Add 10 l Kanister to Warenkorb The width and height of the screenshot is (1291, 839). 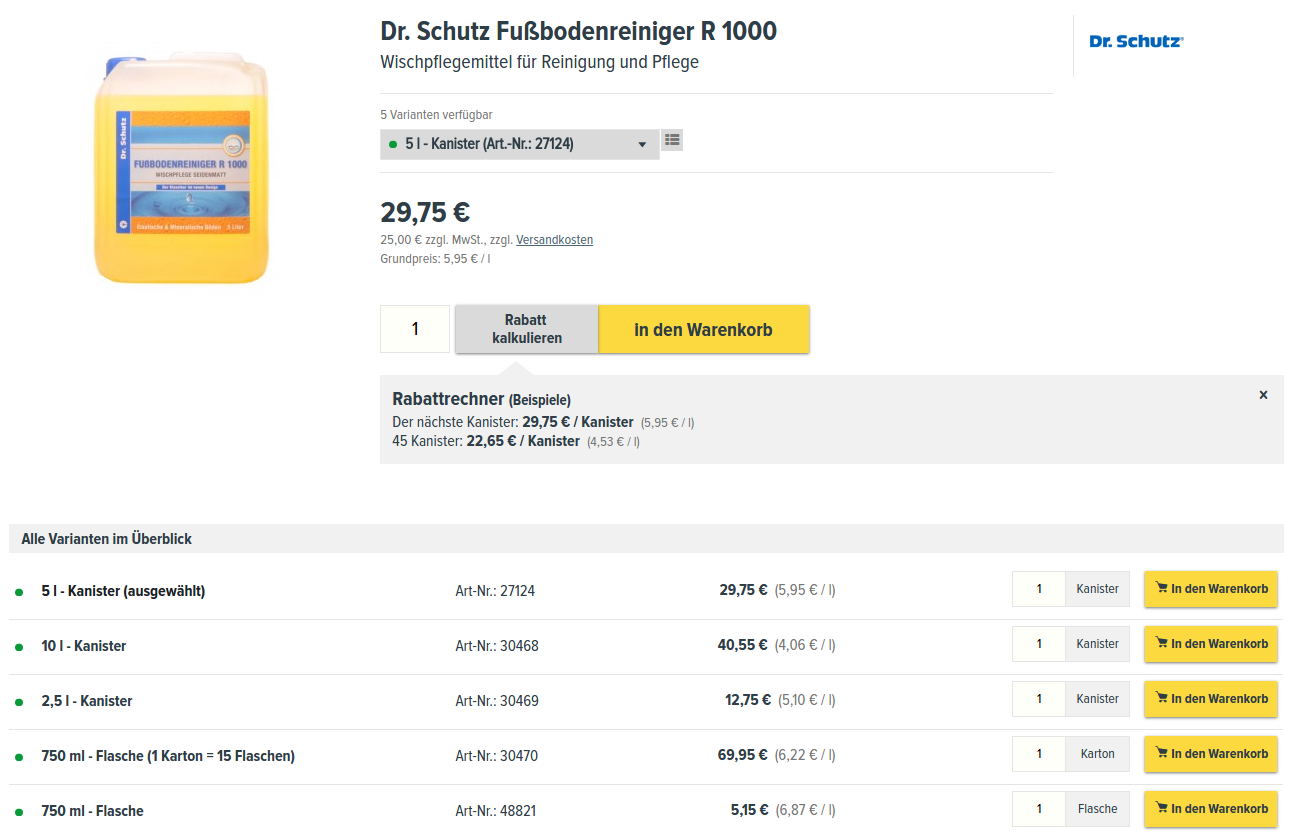click(x=1211, y=644)
